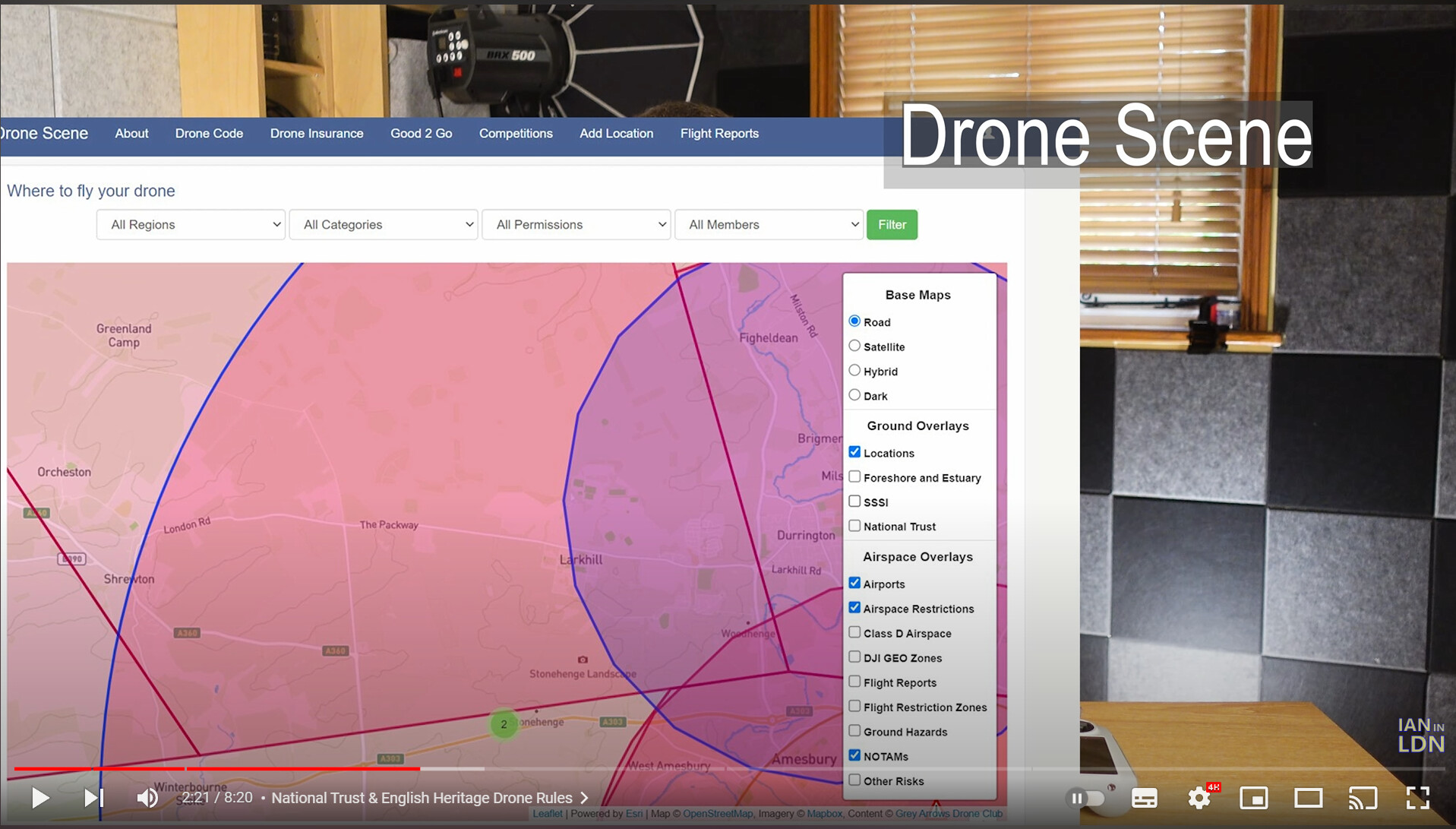
Task: Skip to the next video
Action: tap(93, 798)
